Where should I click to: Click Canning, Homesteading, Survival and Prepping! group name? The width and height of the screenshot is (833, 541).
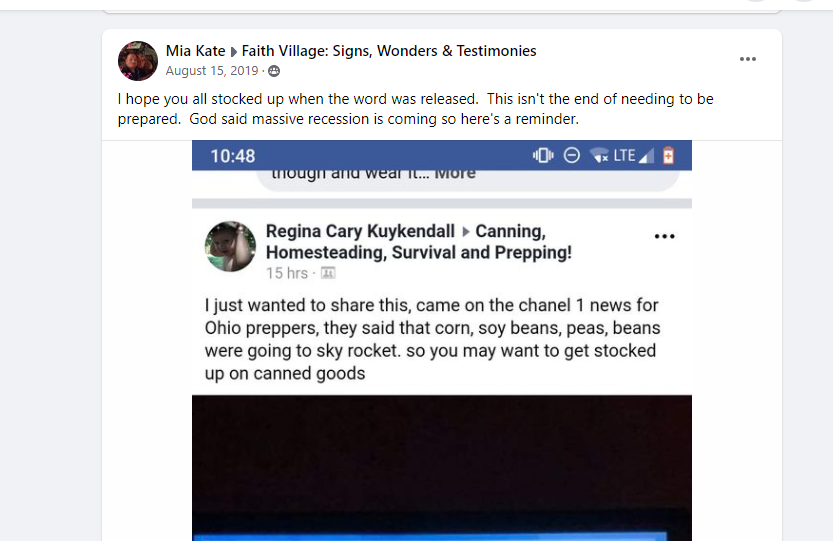[x=419, y=242]
